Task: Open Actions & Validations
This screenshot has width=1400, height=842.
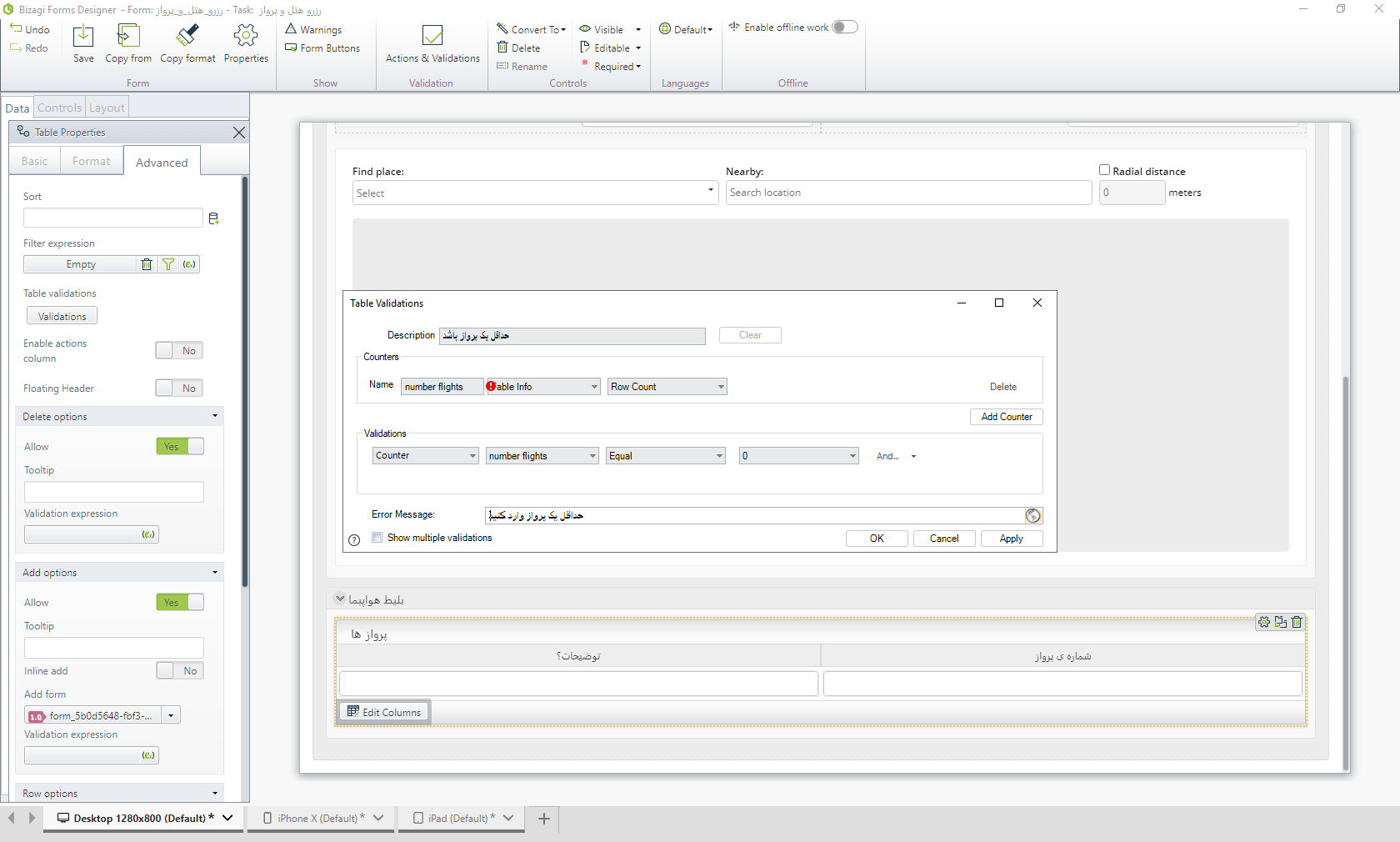Action: tap(432, 43)
